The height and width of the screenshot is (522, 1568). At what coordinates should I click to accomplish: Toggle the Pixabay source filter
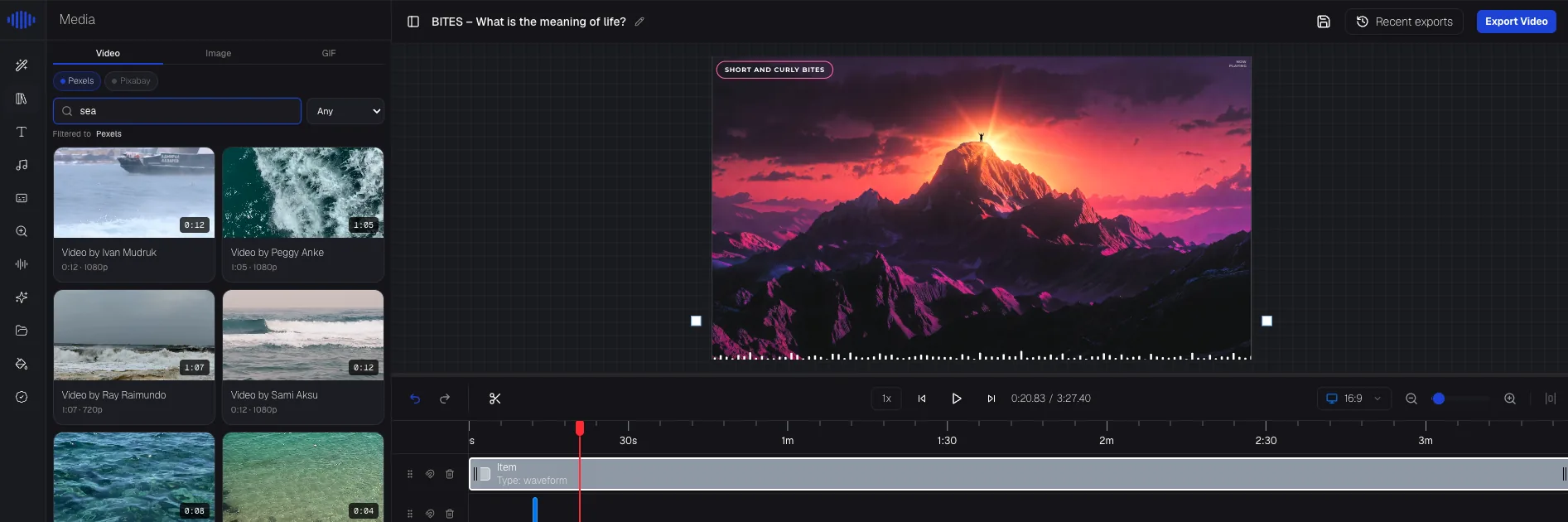tap(131, 81)
